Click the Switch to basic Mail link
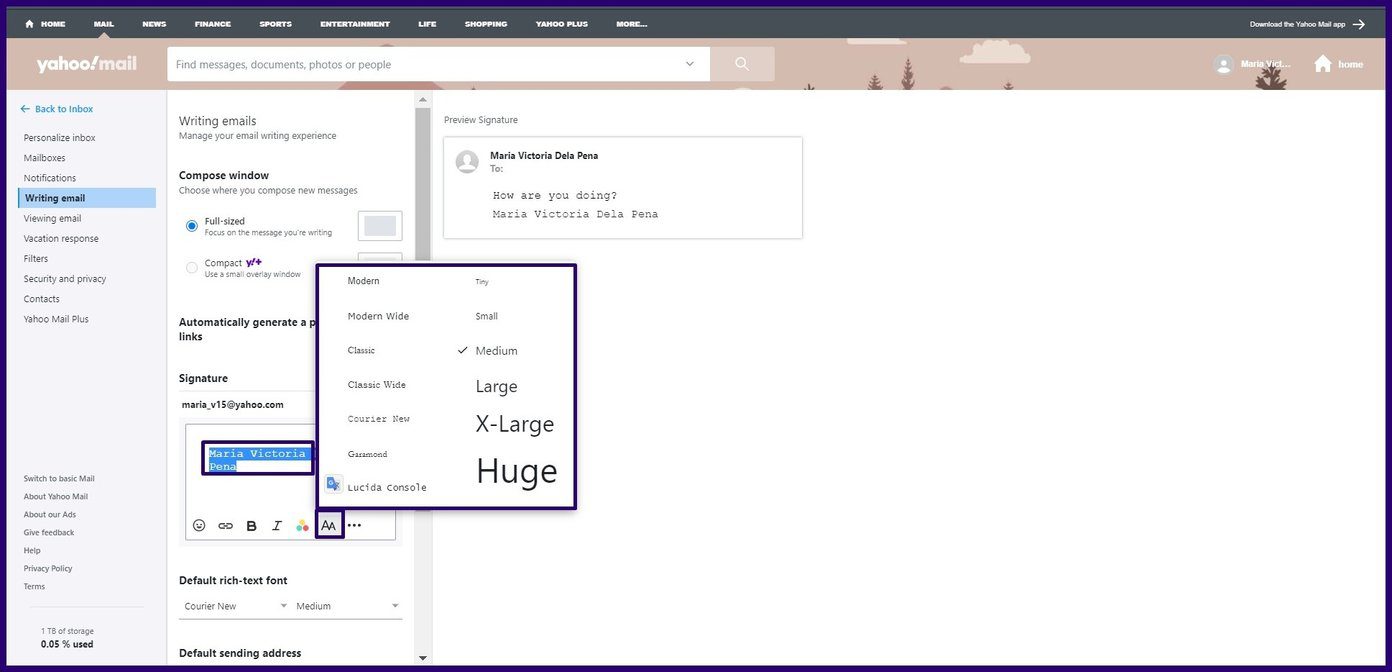The height and width of the screenshot is (672, 1392). [x=59, y=479]
